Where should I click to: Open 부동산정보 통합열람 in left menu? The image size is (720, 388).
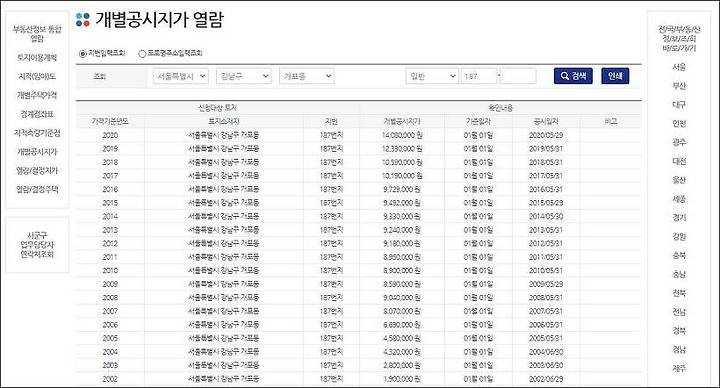tap(37, 34)
